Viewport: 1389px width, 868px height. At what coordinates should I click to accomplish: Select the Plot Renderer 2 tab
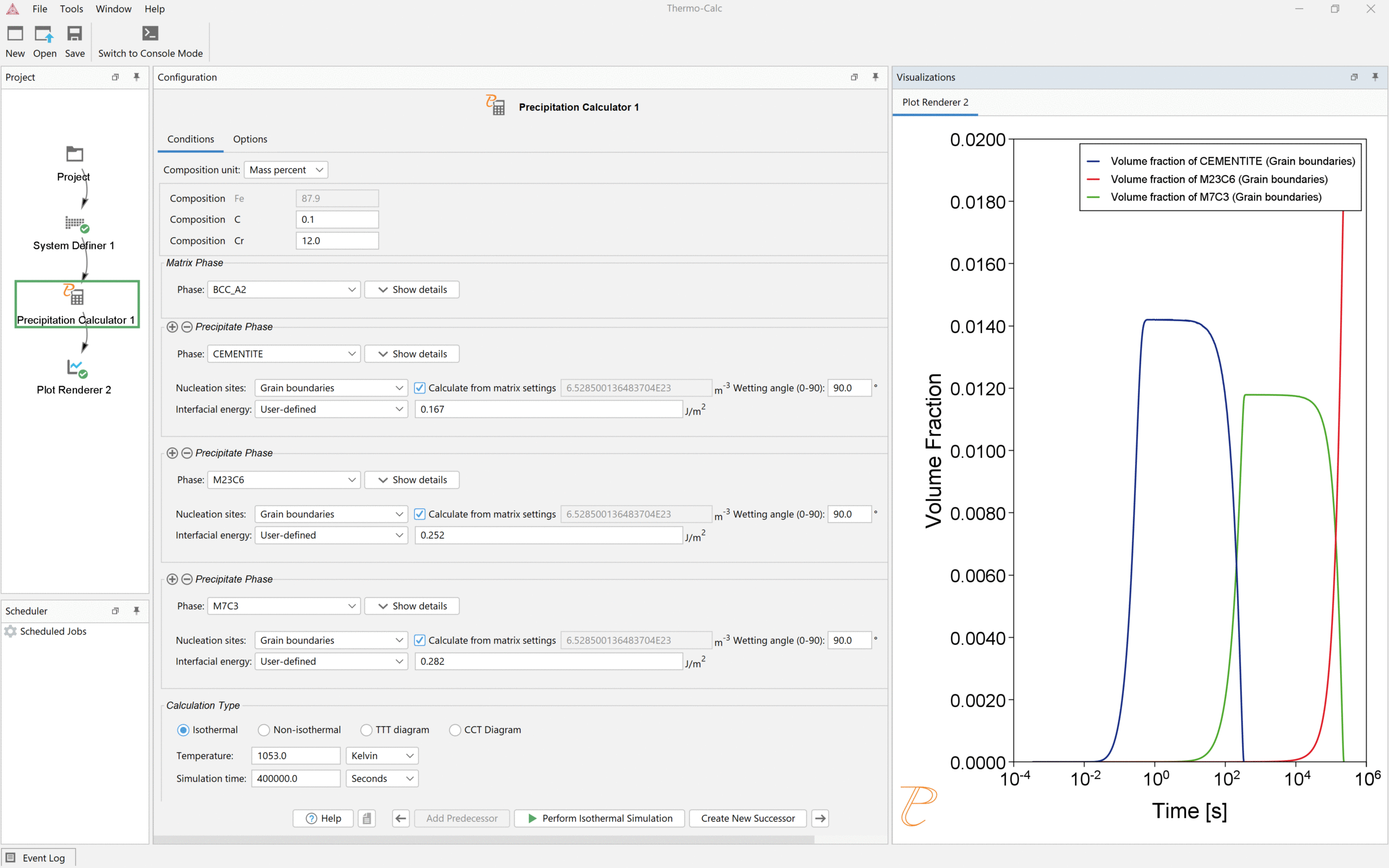pos(935,102)
